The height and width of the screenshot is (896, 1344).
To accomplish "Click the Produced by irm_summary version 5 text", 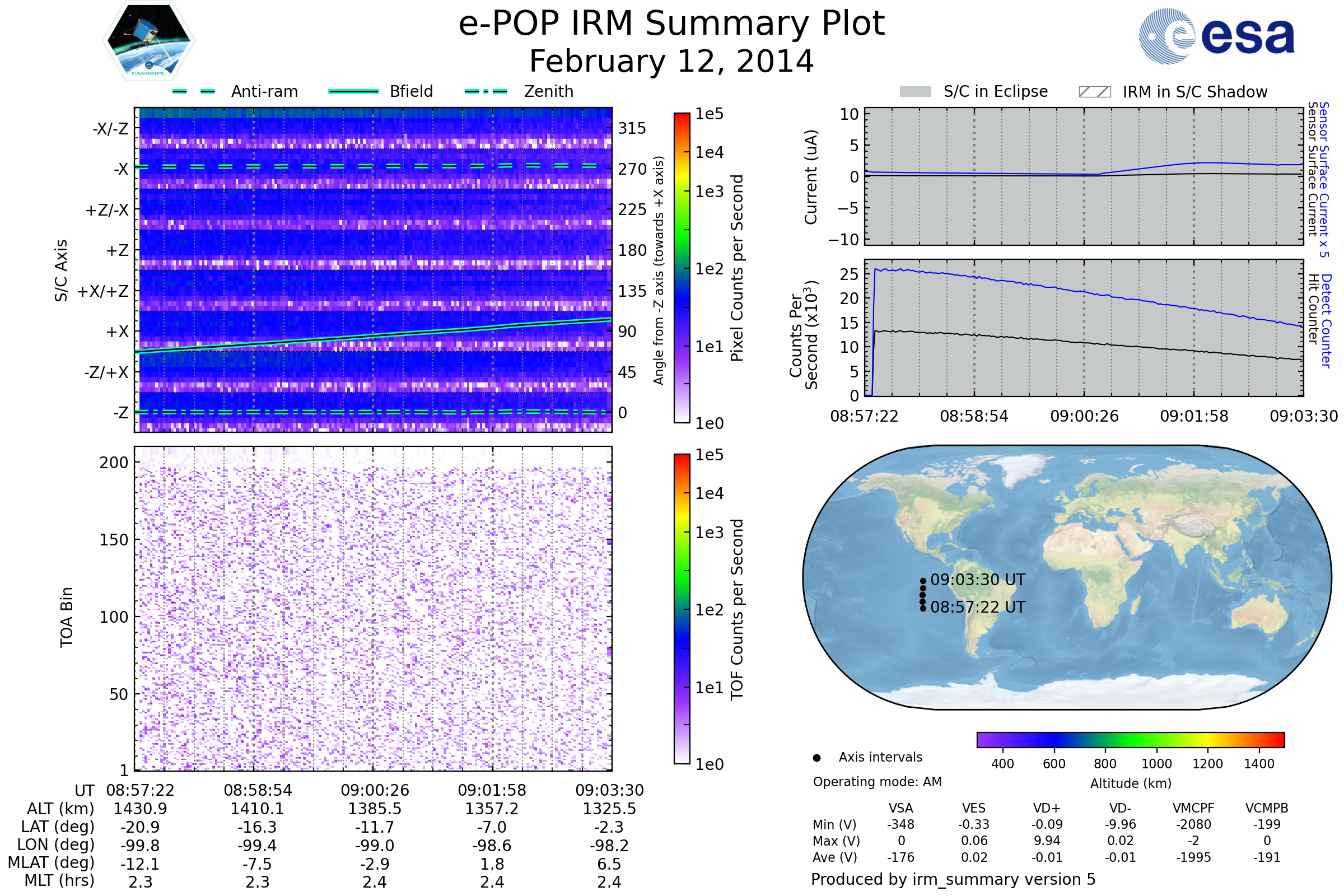I will pyautogui.click(x=953, y=879).
